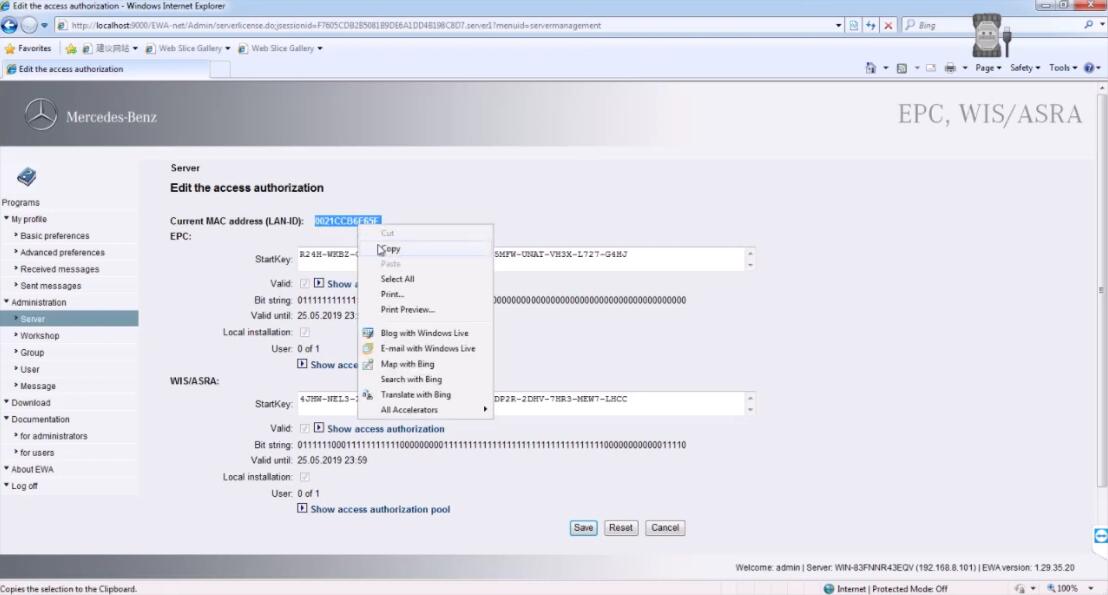The width and height of the screenshot is (1108, 595).
Task: Toggle the EPC Valid checkbox
Action: [305, 283]
